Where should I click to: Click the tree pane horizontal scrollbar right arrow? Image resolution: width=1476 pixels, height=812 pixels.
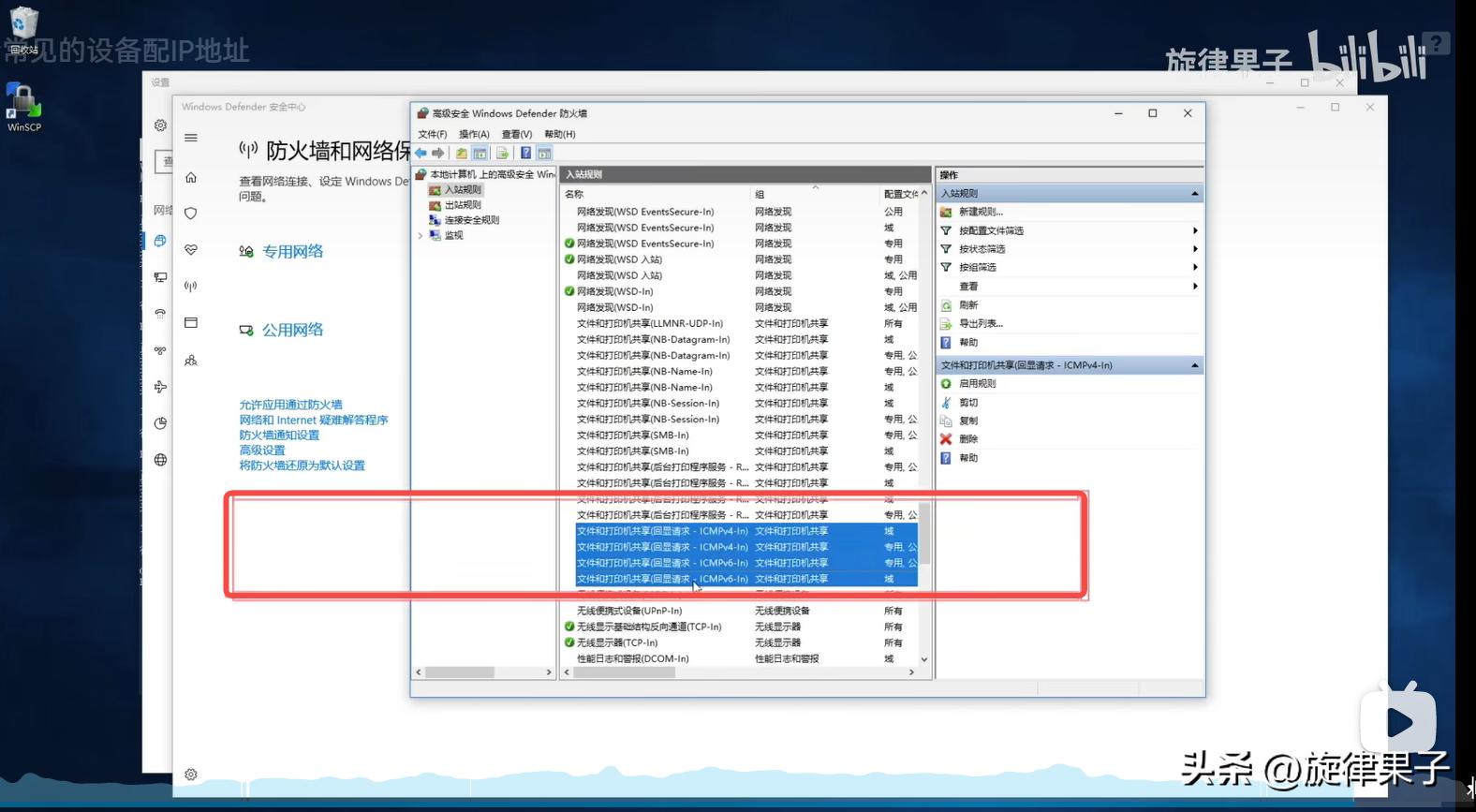tap(549, 672)
